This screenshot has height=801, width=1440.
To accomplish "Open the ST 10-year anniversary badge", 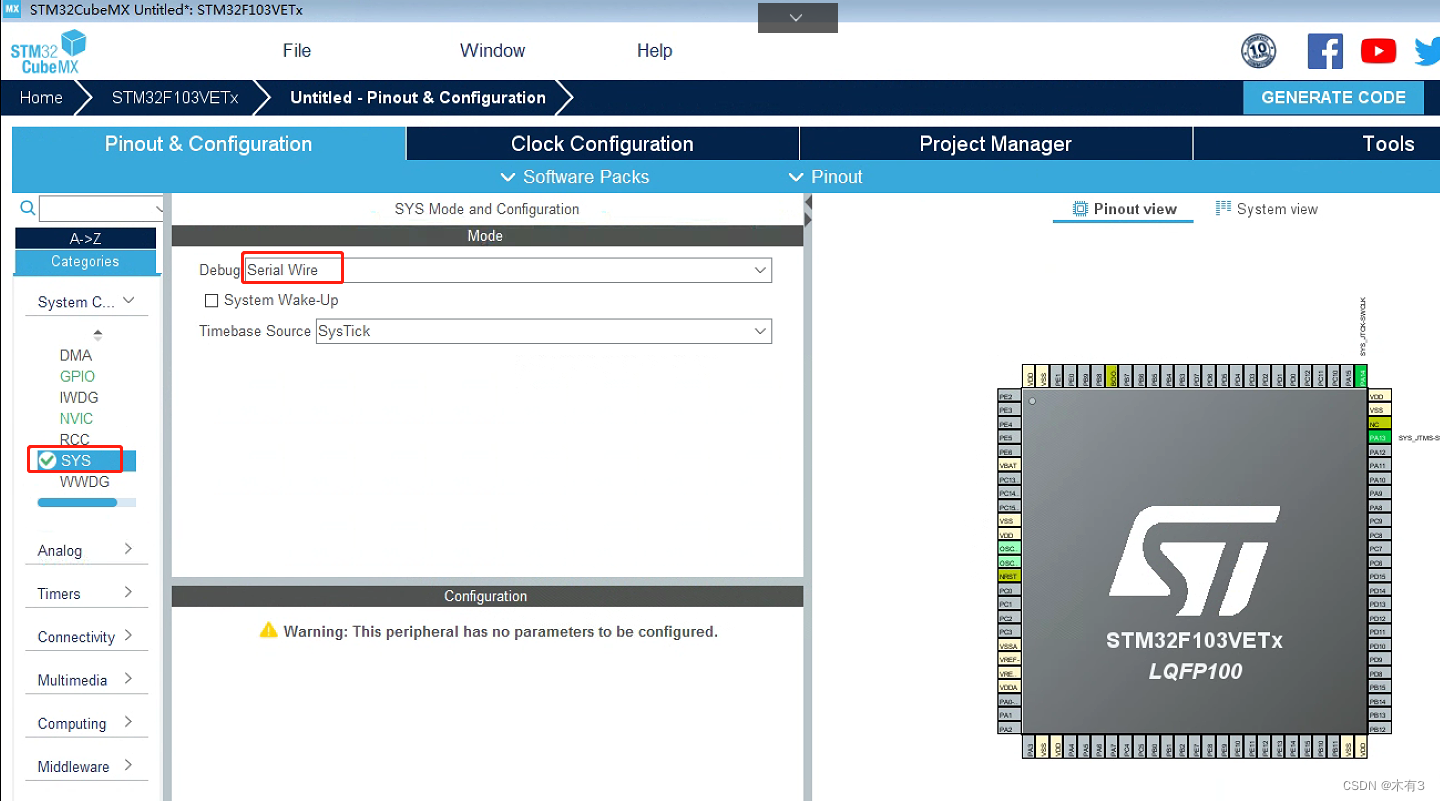I will click(x=1259, y=51).
